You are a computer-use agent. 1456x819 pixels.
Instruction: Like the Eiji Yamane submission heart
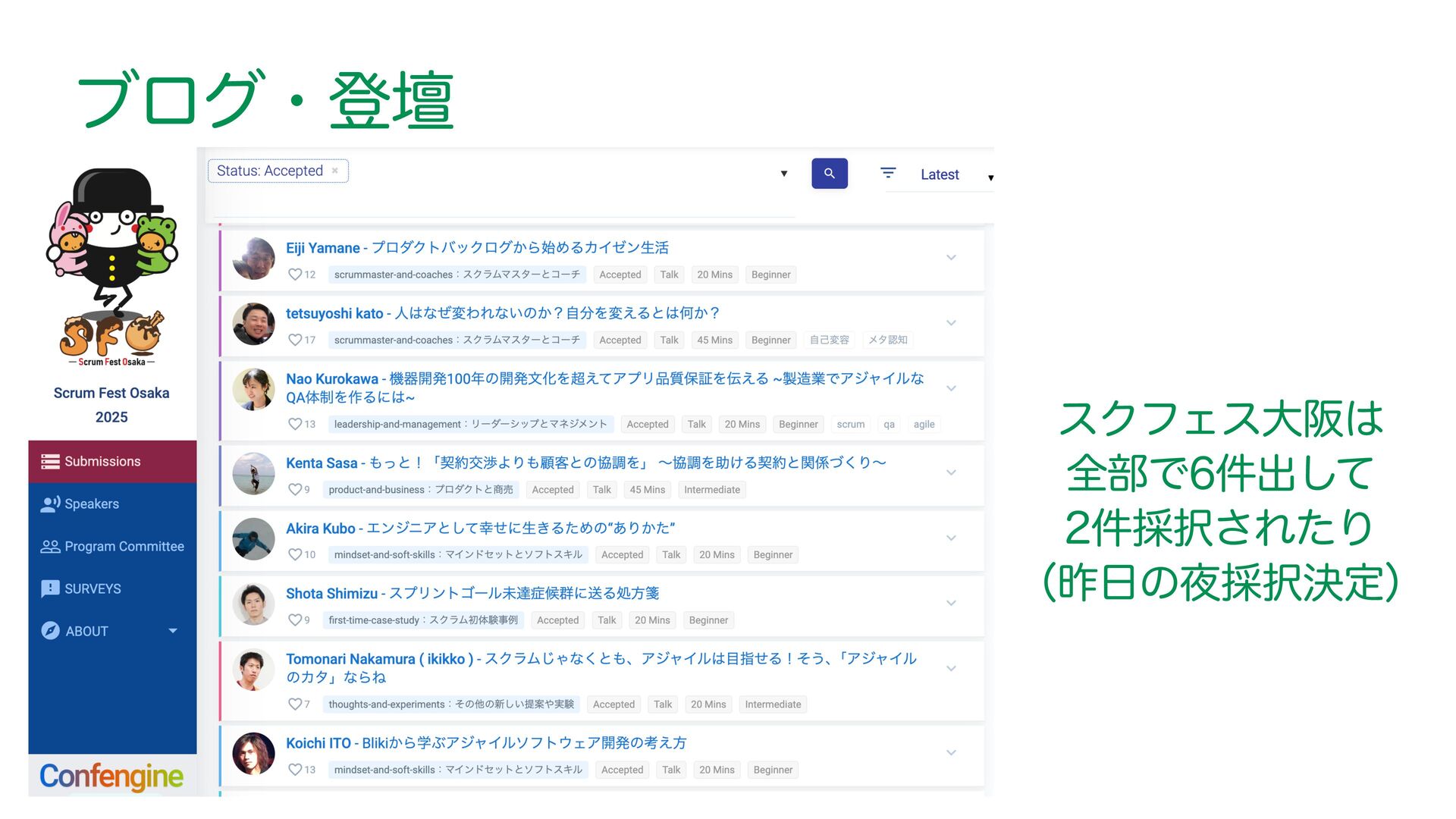click(x=295, y=275)
